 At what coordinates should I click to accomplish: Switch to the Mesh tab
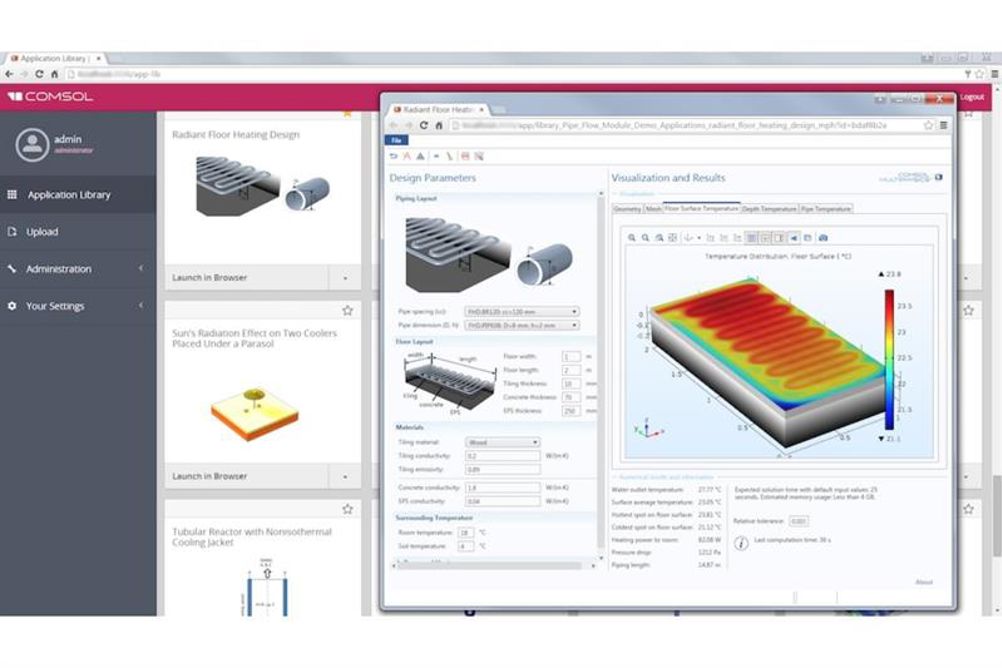[652, 209]
